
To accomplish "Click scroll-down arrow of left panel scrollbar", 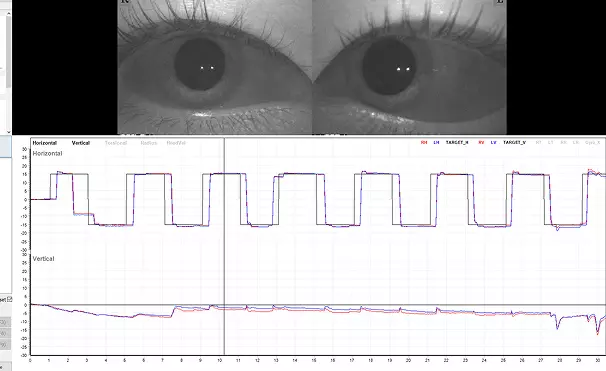I will tap(9, 132).
